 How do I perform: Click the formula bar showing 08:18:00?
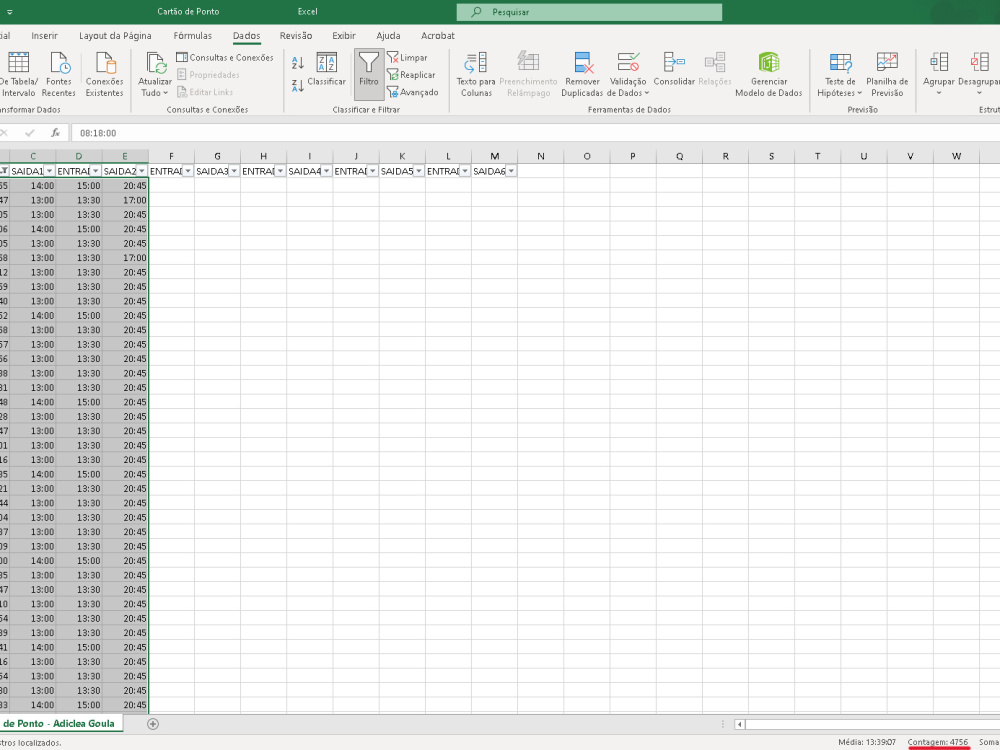534,133
